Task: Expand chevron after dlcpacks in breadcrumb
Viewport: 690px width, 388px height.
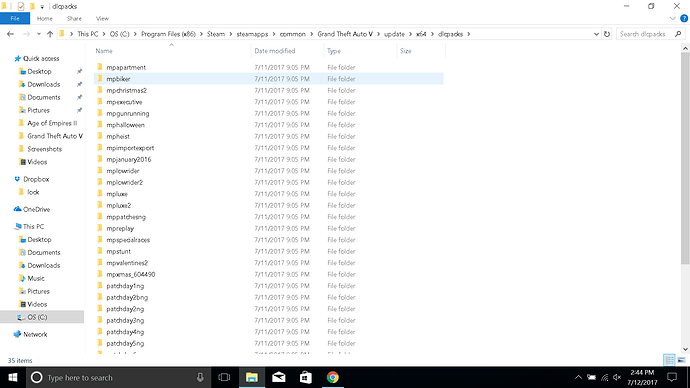Action: pos(469,34)
